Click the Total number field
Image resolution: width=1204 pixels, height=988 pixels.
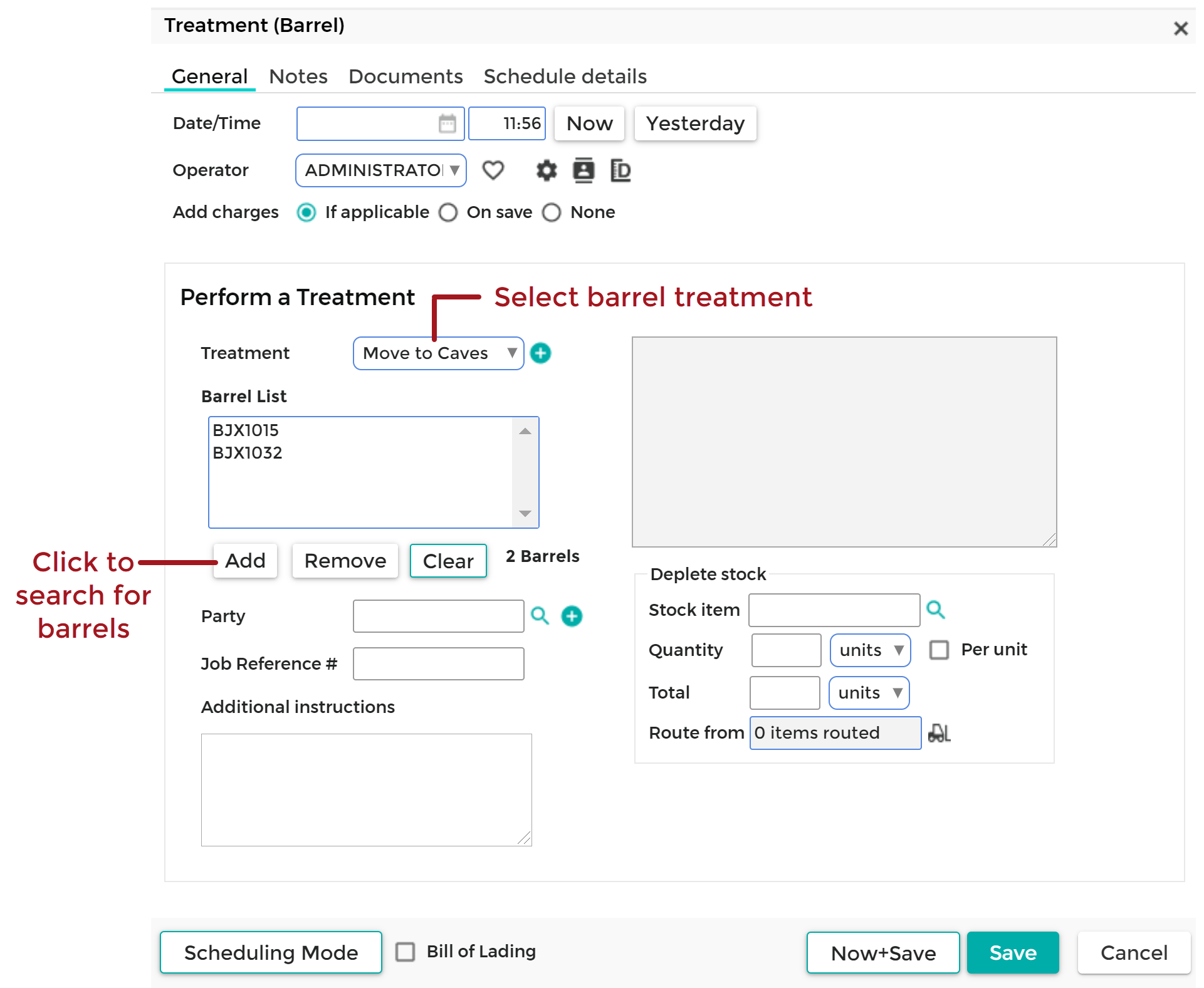(785, 693)
